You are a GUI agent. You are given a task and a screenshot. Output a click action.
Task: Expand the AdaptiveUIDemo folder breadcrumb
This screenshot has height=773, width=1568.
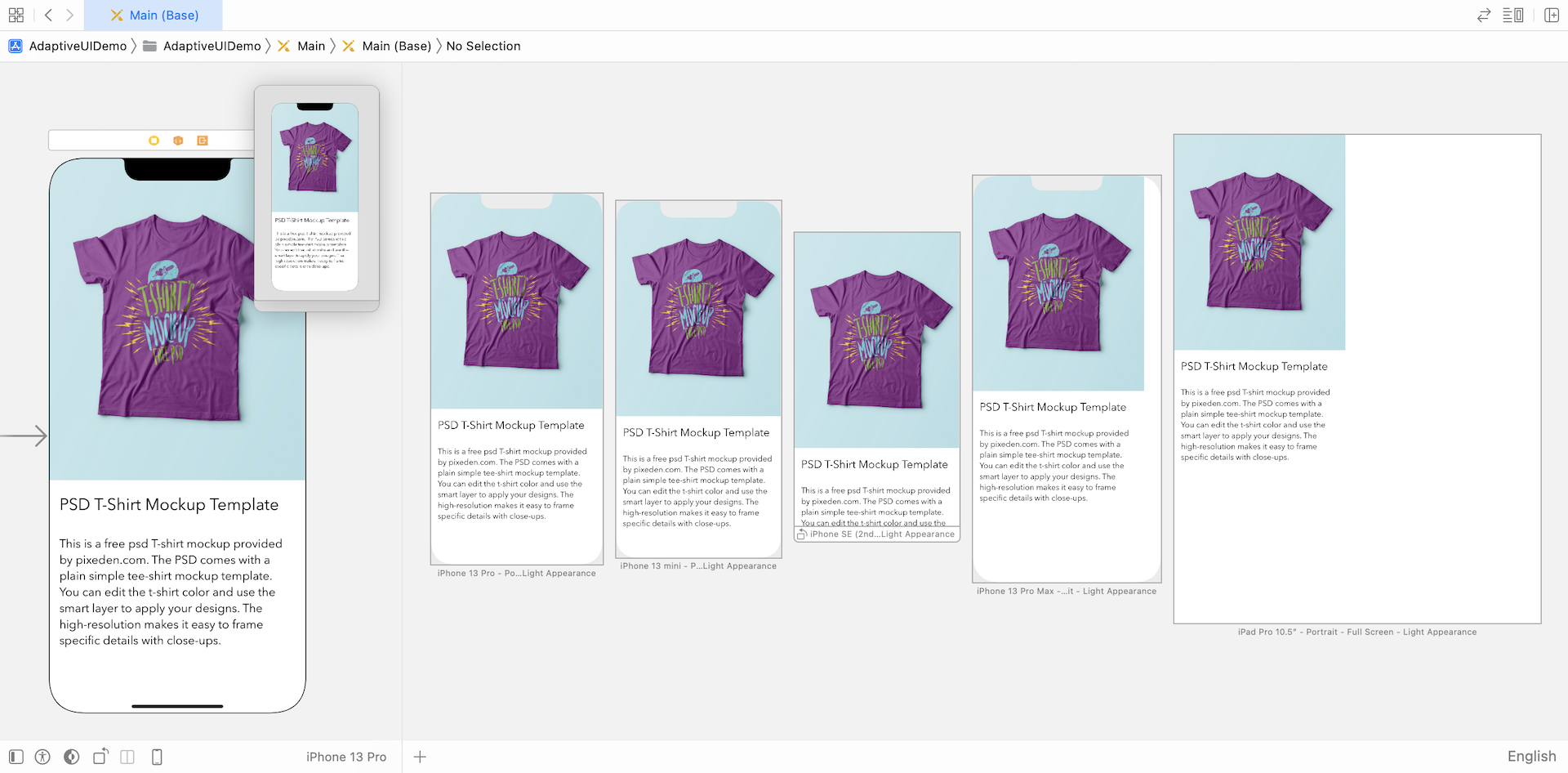(x=212, y=47)
